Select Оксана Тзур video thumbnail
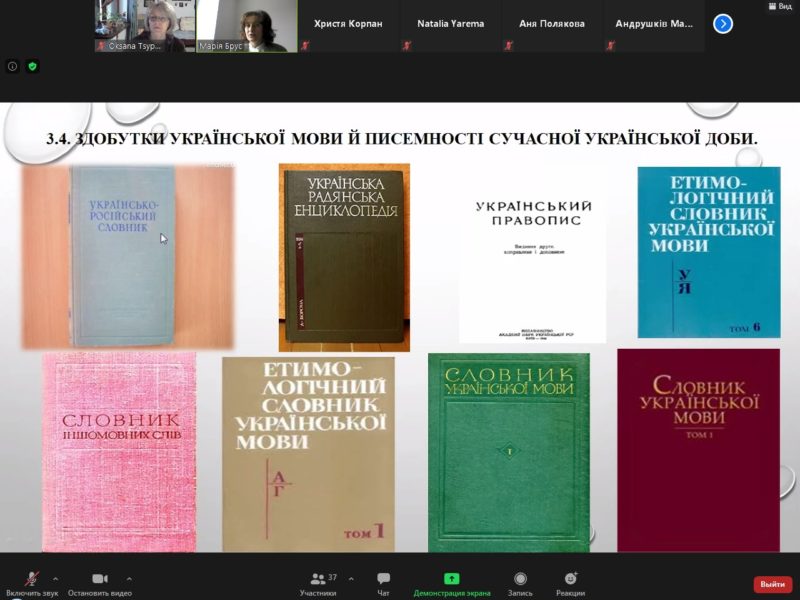Image resolution: width=800 pixels, height=600 pixels. tap(144, 25)
